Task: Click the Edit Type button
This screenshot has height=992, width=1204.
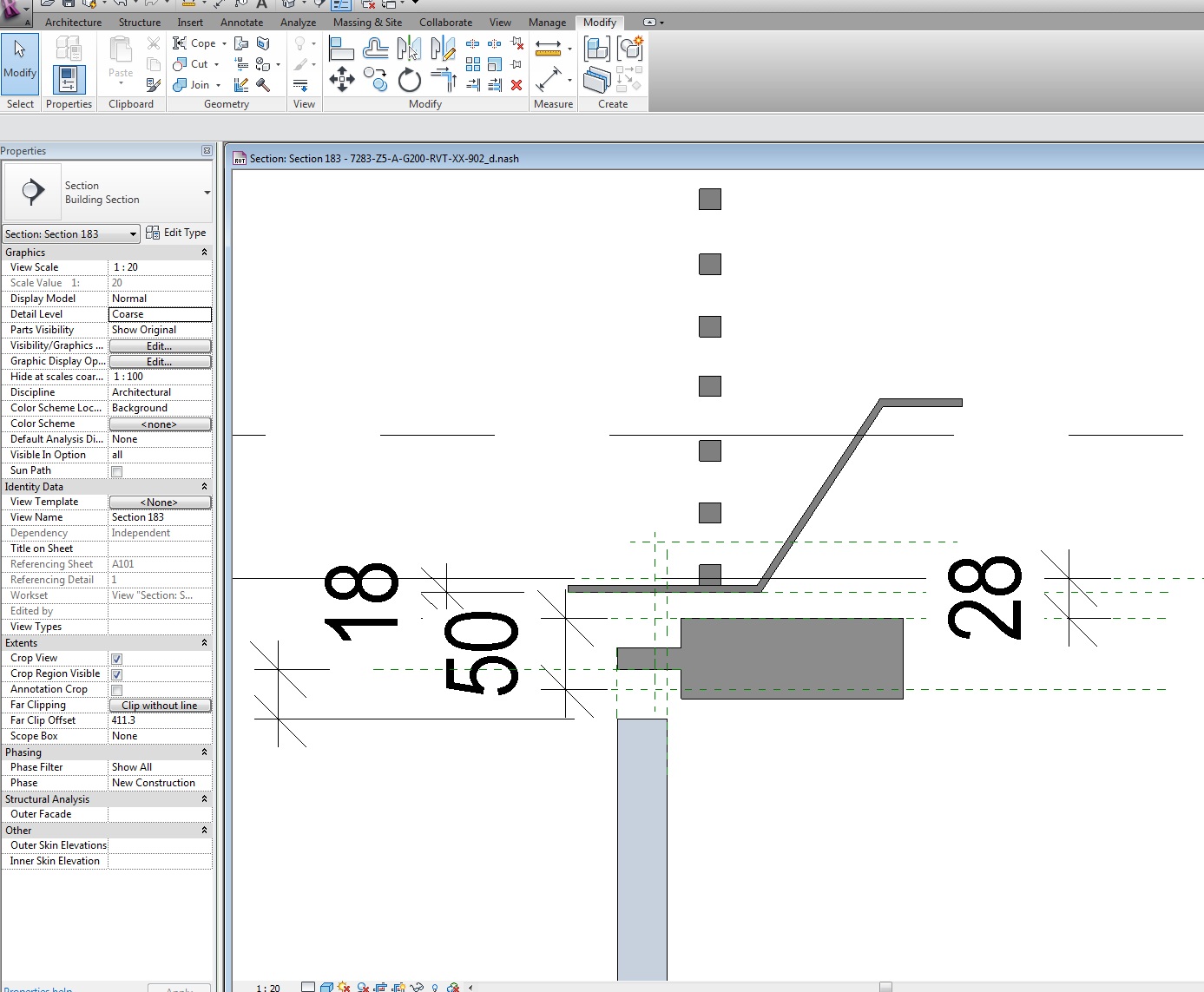Action: 176,233
